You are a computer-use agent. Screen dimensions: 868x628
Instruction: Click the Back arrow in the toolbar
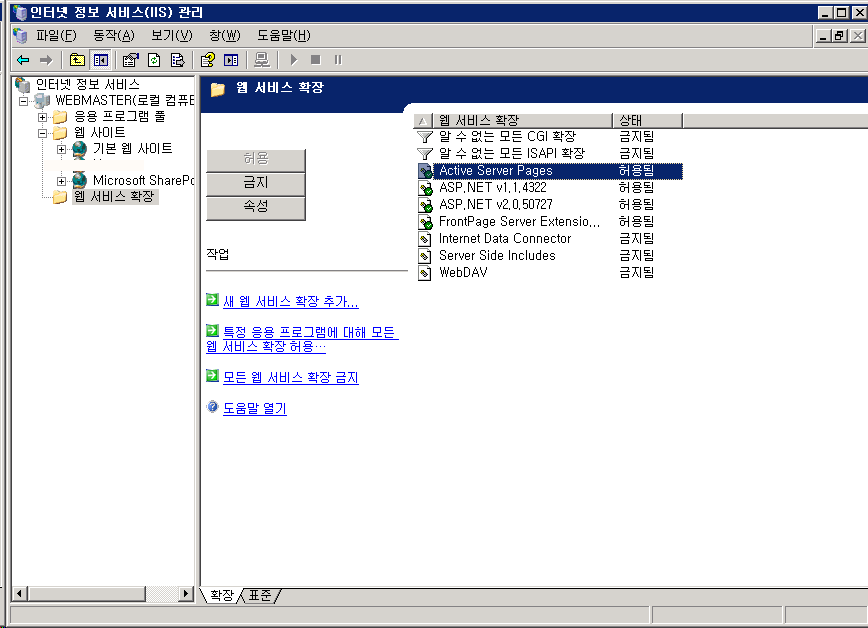coord(23,60)
